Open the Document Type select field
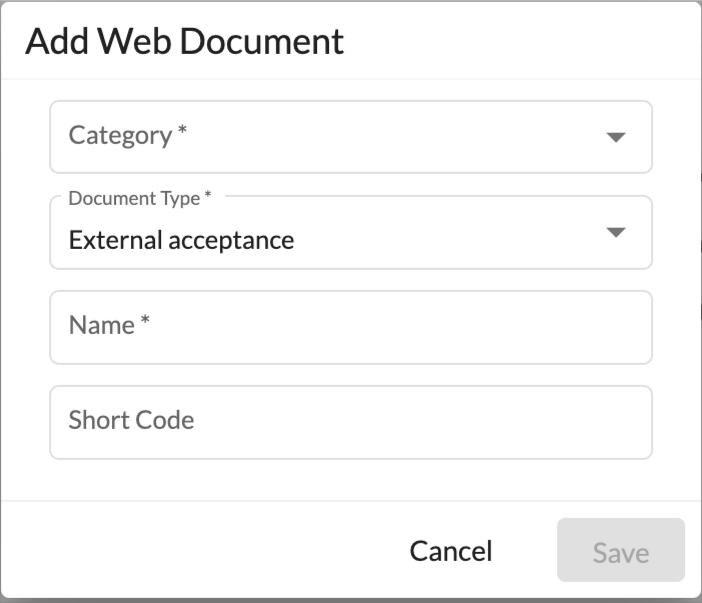The width and height of the screenshot is (702, 603). pos(351,232)
